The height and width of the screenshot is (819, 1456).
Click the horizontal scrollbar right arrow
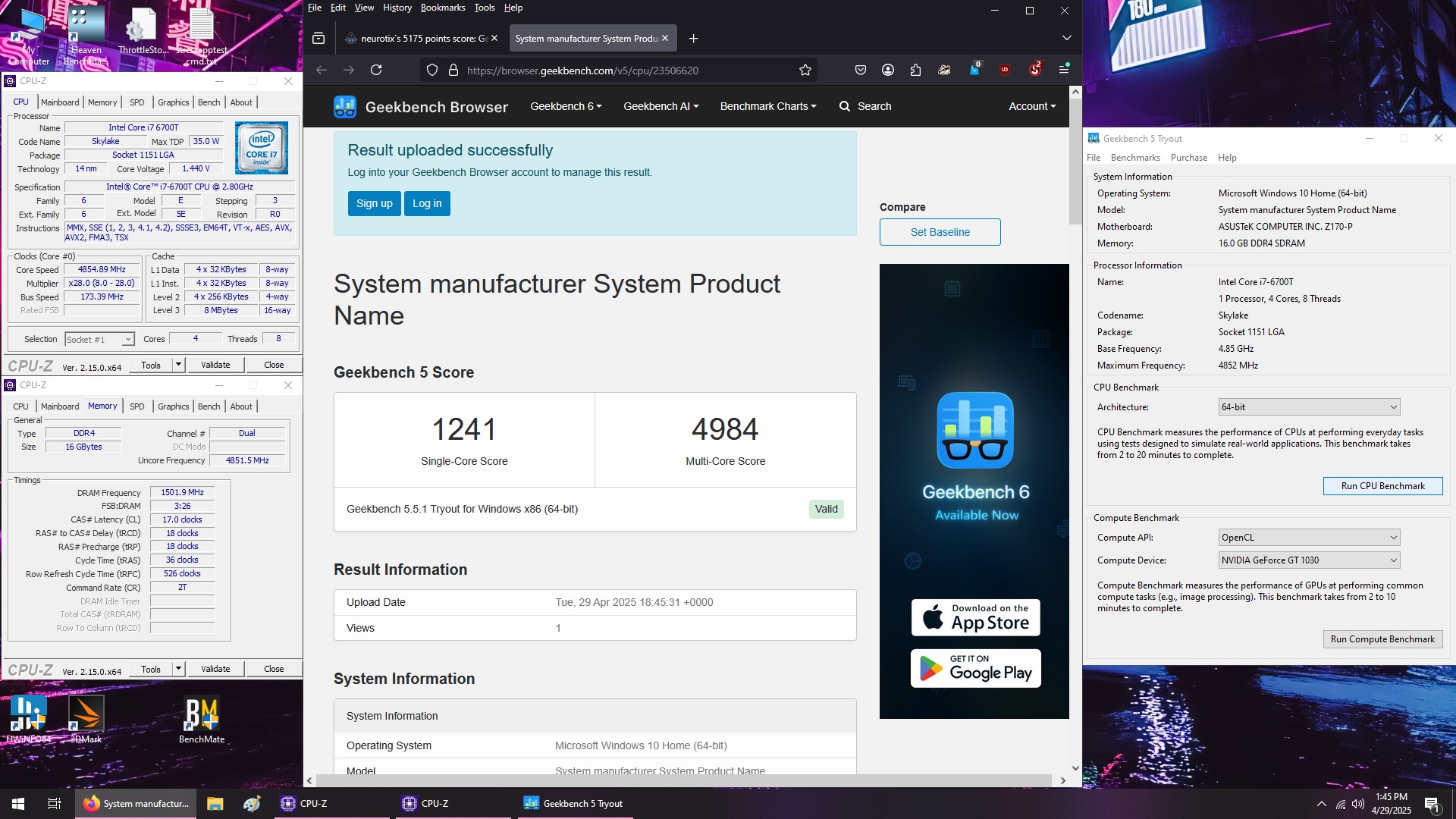(1063, 780)
